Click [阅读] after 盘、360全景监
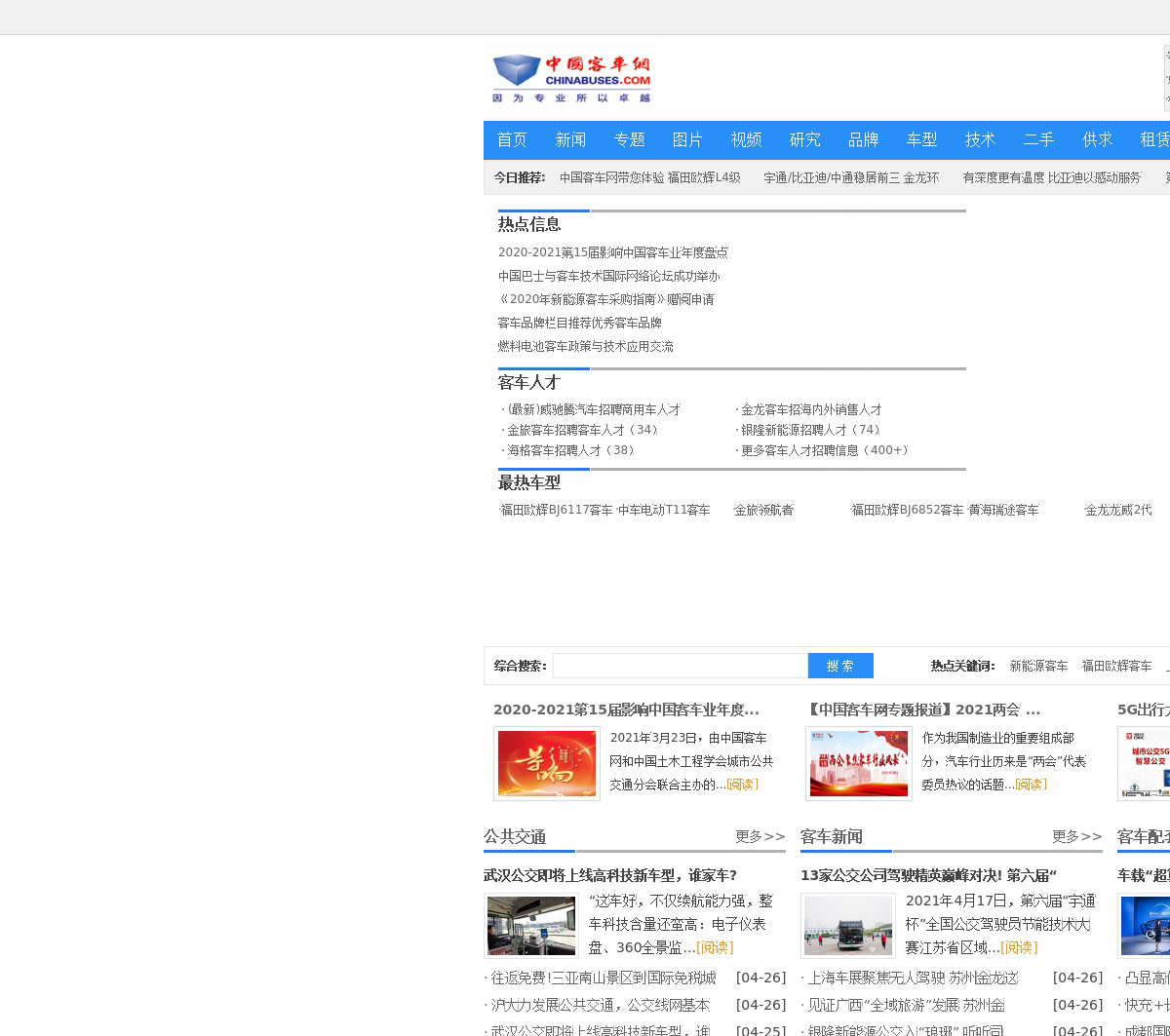The width and height of the screenshot is (1170, 1036). tap(715, 947)
